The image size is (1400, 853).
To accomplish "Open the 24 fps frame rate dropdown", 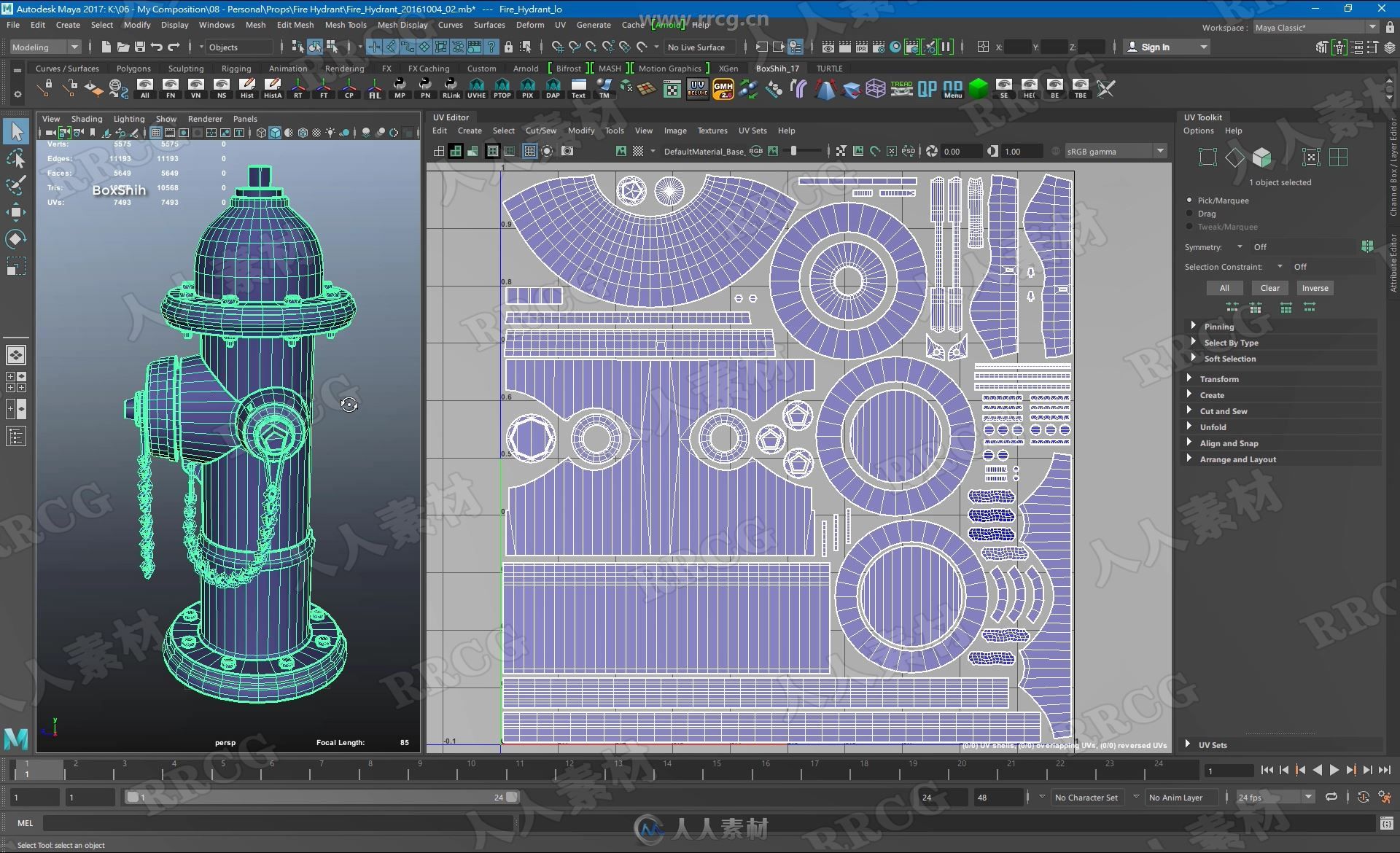I will pyautogui.click(x=1275, y=797).
